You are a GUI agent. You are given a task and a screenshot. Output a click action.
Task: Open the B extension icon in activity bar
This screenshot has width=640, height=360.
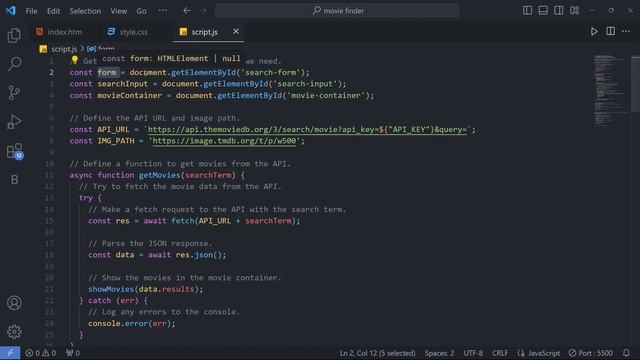coord(14,180)
